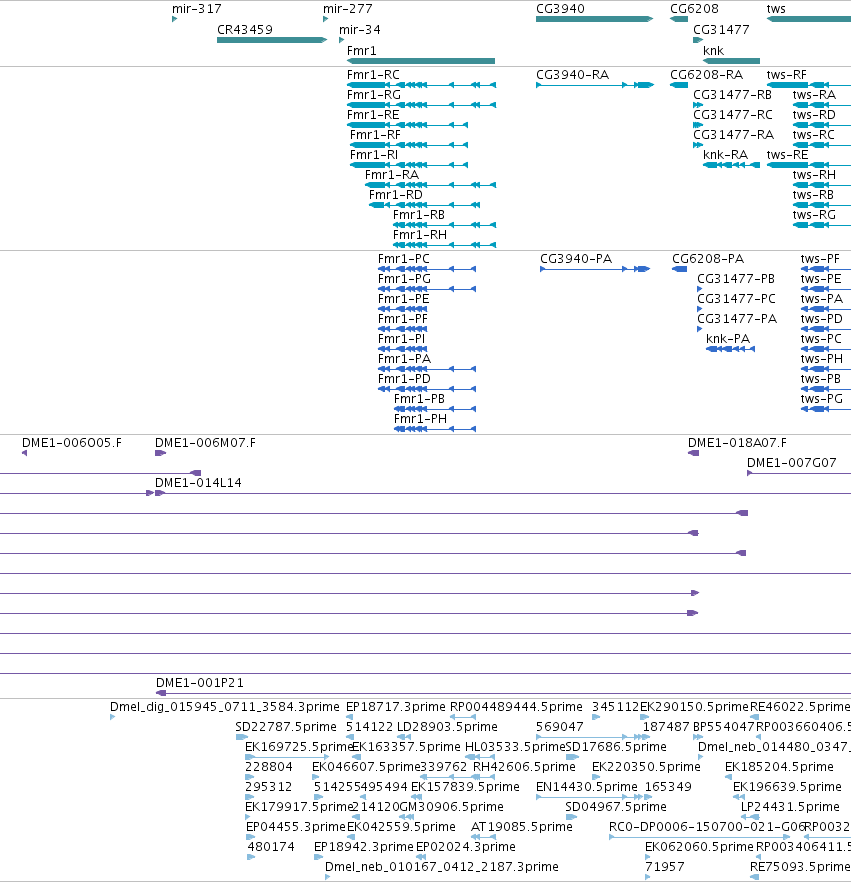Select the EP18717.3prime EST label
Viewport: 851px width, 882px height.
tap(395, 706)
